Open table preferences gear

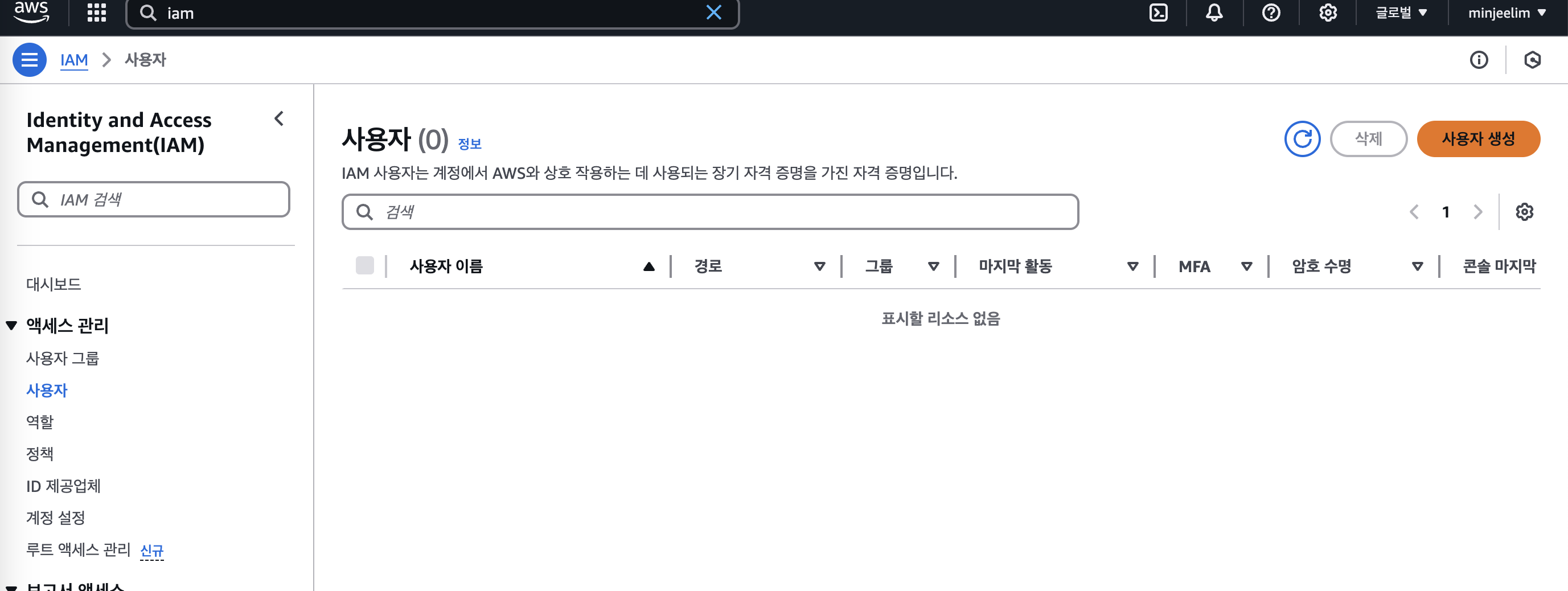[1524, 212]
